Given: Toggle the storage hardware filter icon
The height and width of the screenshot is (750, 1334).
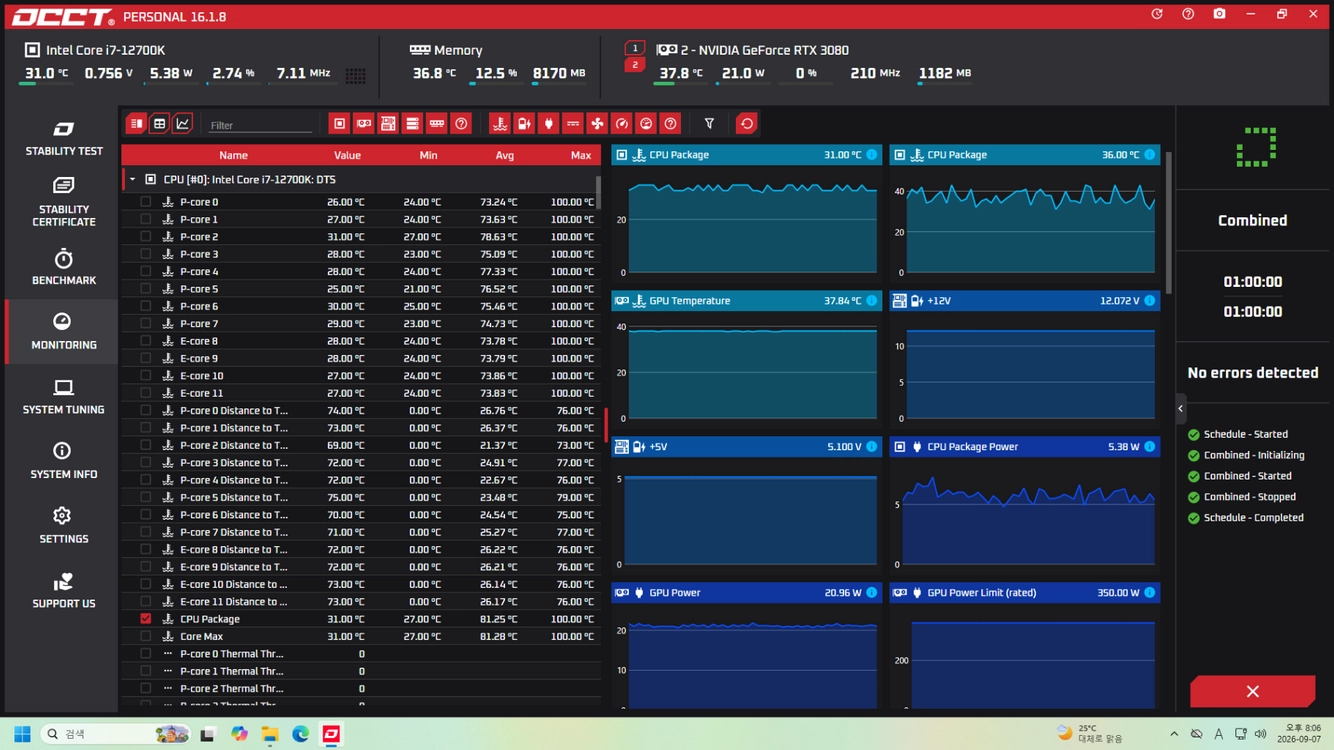Looking at the screenshot, I should (412, 124).
